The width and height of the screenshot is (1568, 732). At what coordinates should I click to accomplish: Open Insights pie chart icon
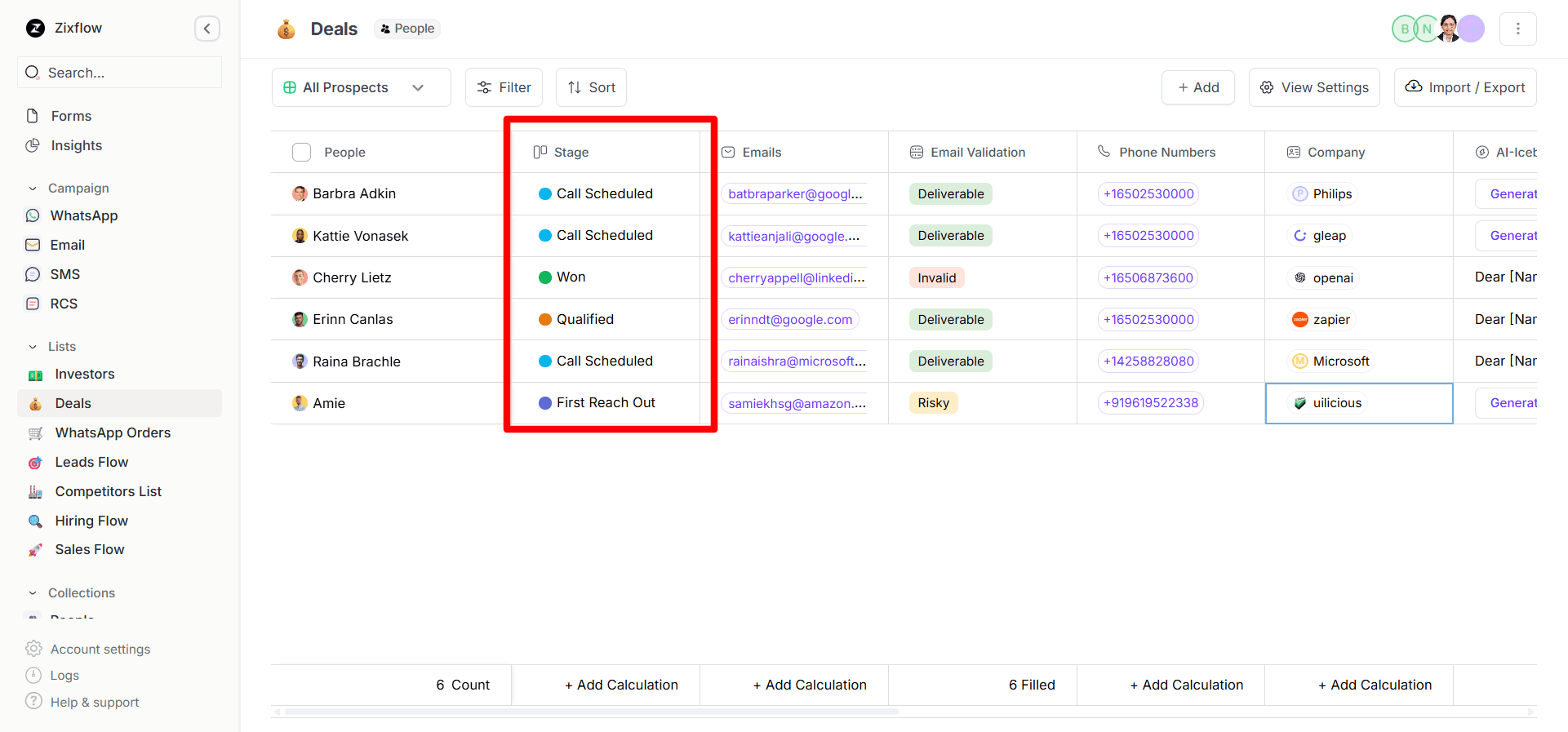tap(33, 145)
